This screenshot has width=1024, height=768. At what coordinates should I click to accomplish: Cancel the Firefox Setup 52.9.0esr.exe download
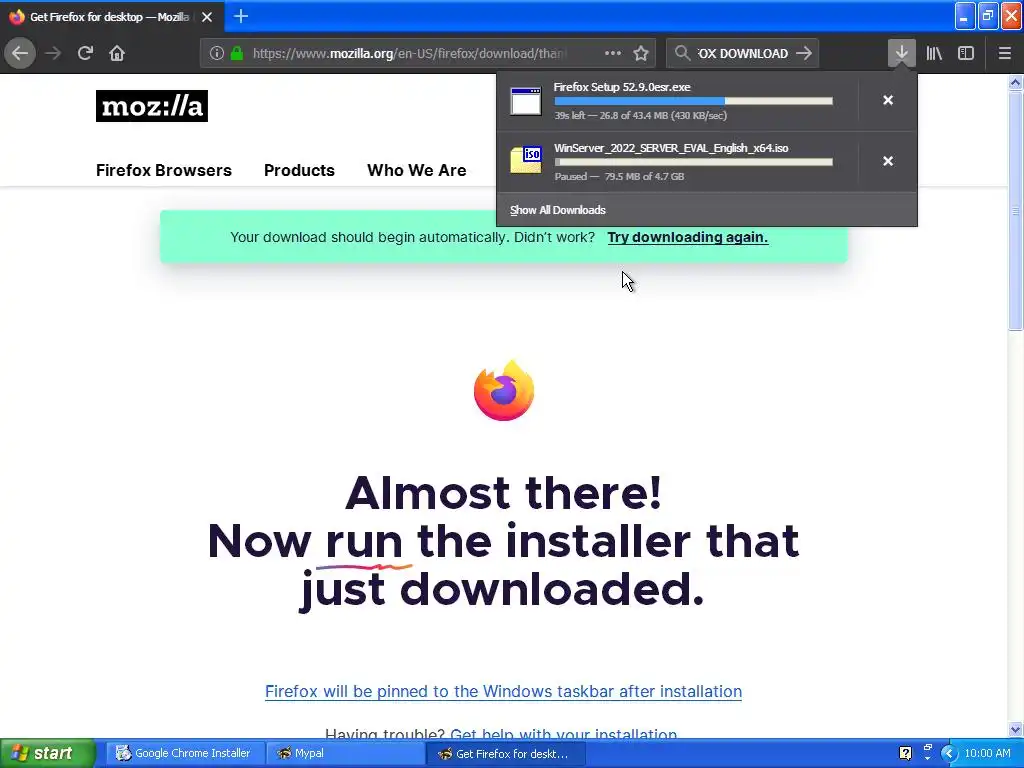(x=888, y=100)
